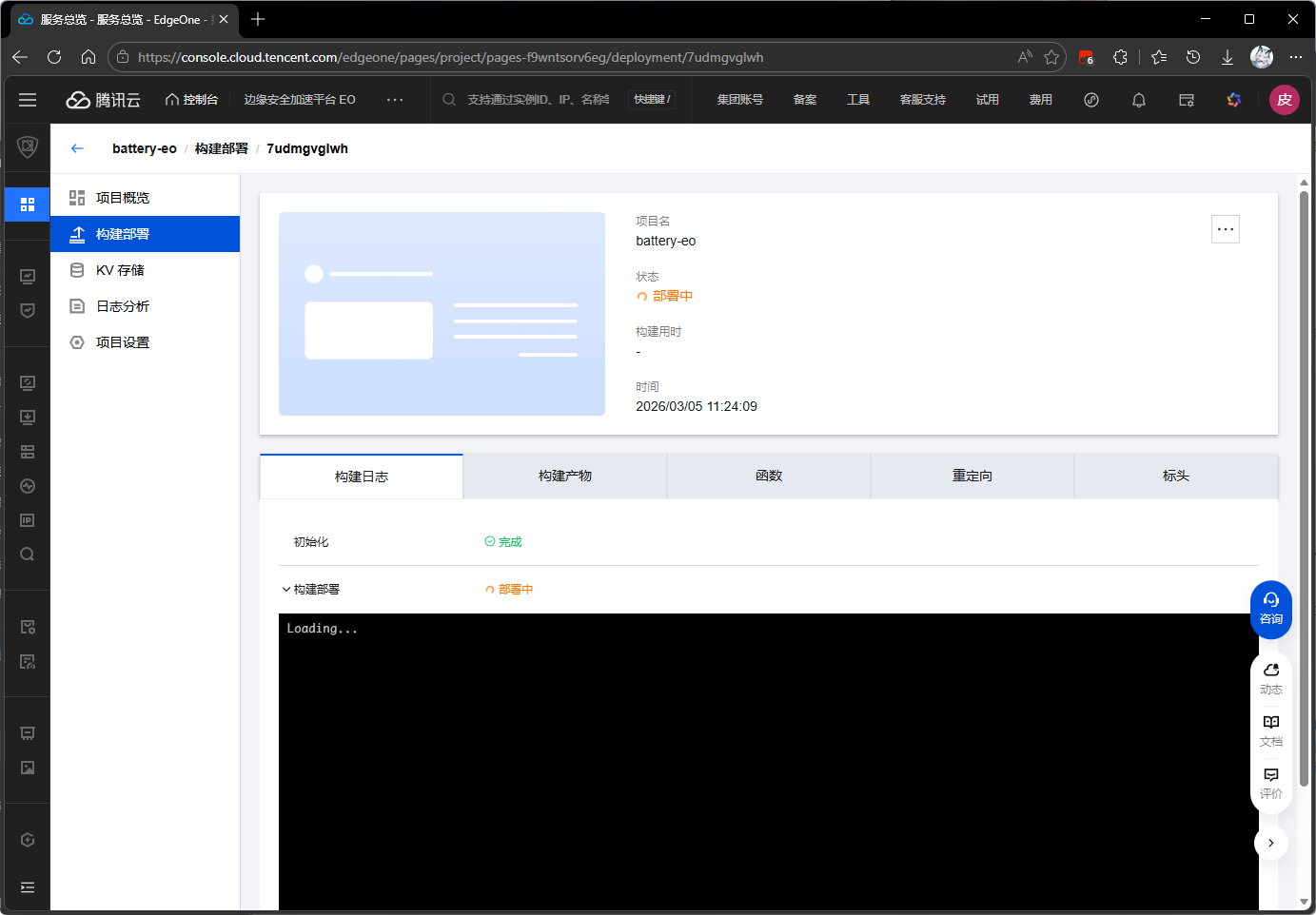This screenshot has height=915, width=1316.
Task: Open the more products ellipsis in top bar
Action: pos(395,100)
